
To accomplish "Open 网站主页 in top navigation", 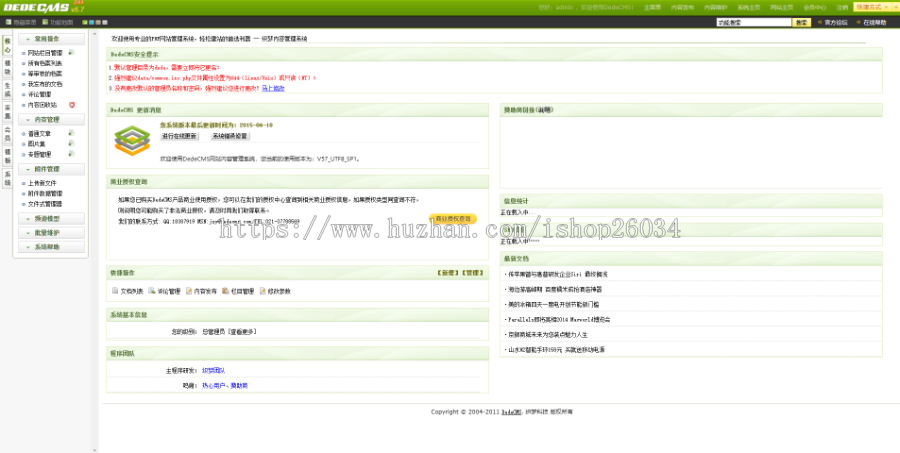I will [x=782, y=7].
